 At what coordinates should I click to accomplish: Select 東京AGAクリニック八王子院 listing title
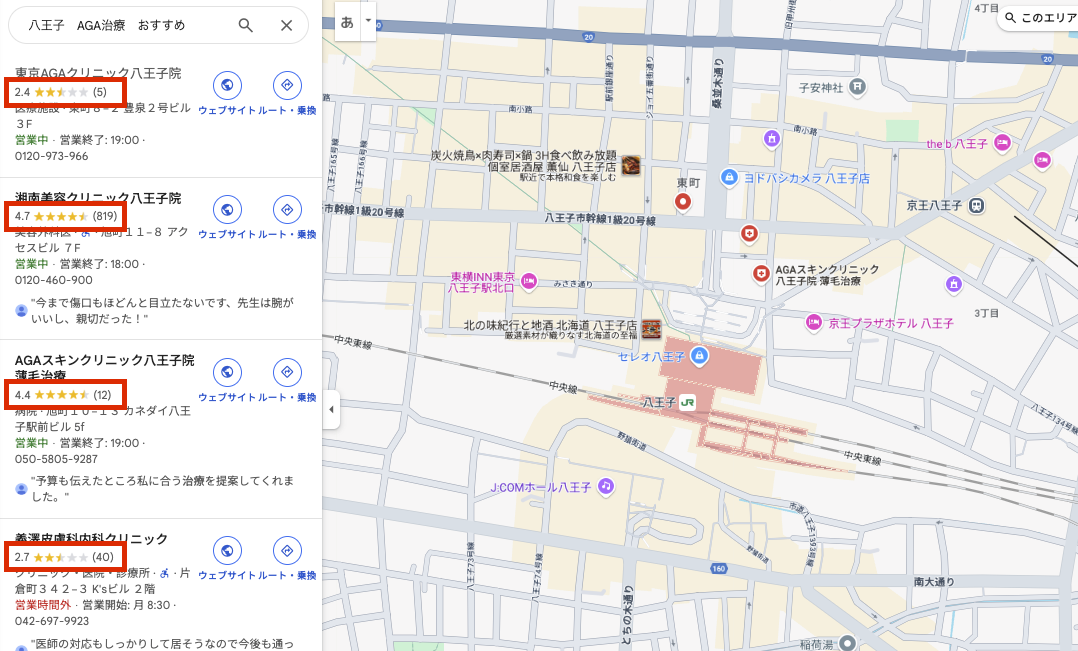coord(98,73)
